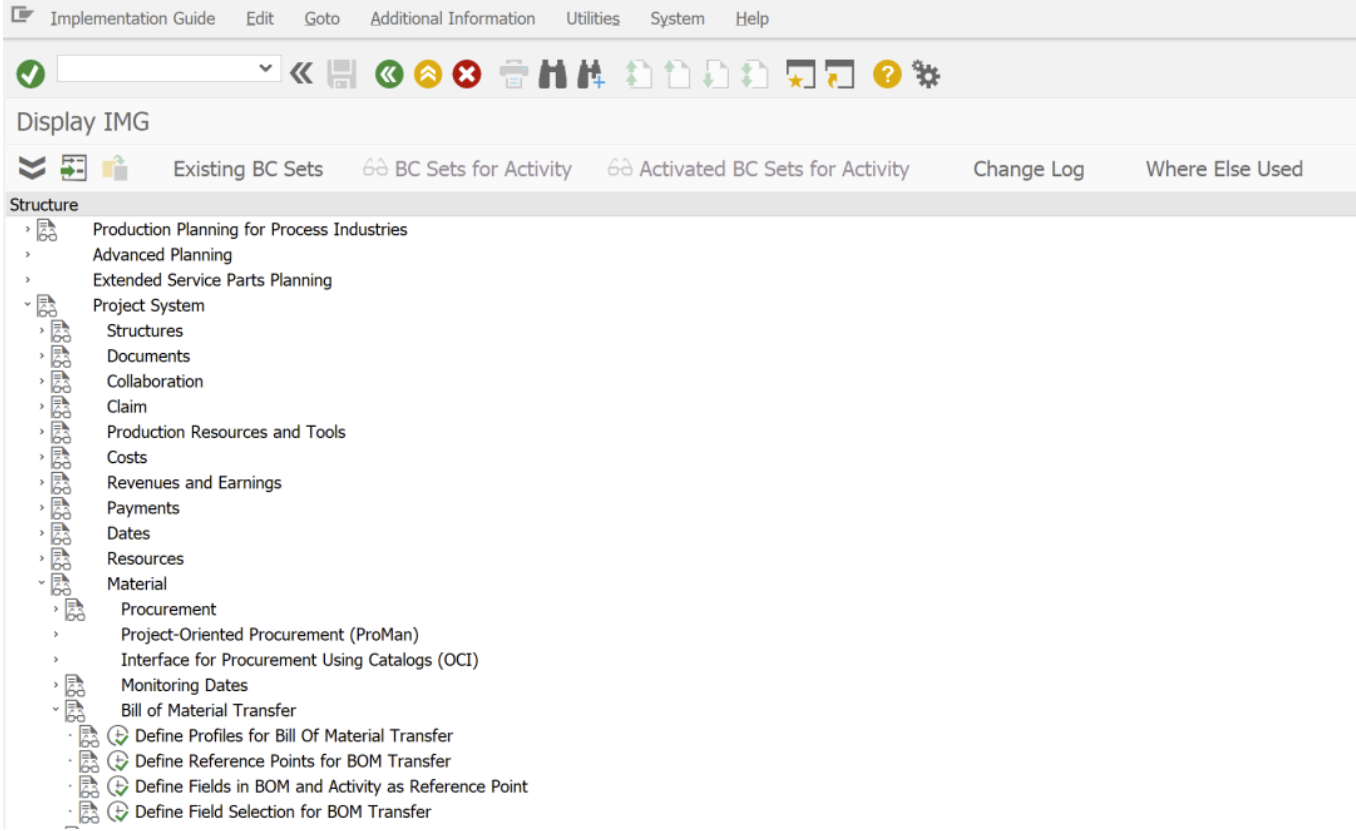Open the customize local layout gear icon
Image resolution: width=1356 pixels, height=831 pixels.
[x=926, y=71]
